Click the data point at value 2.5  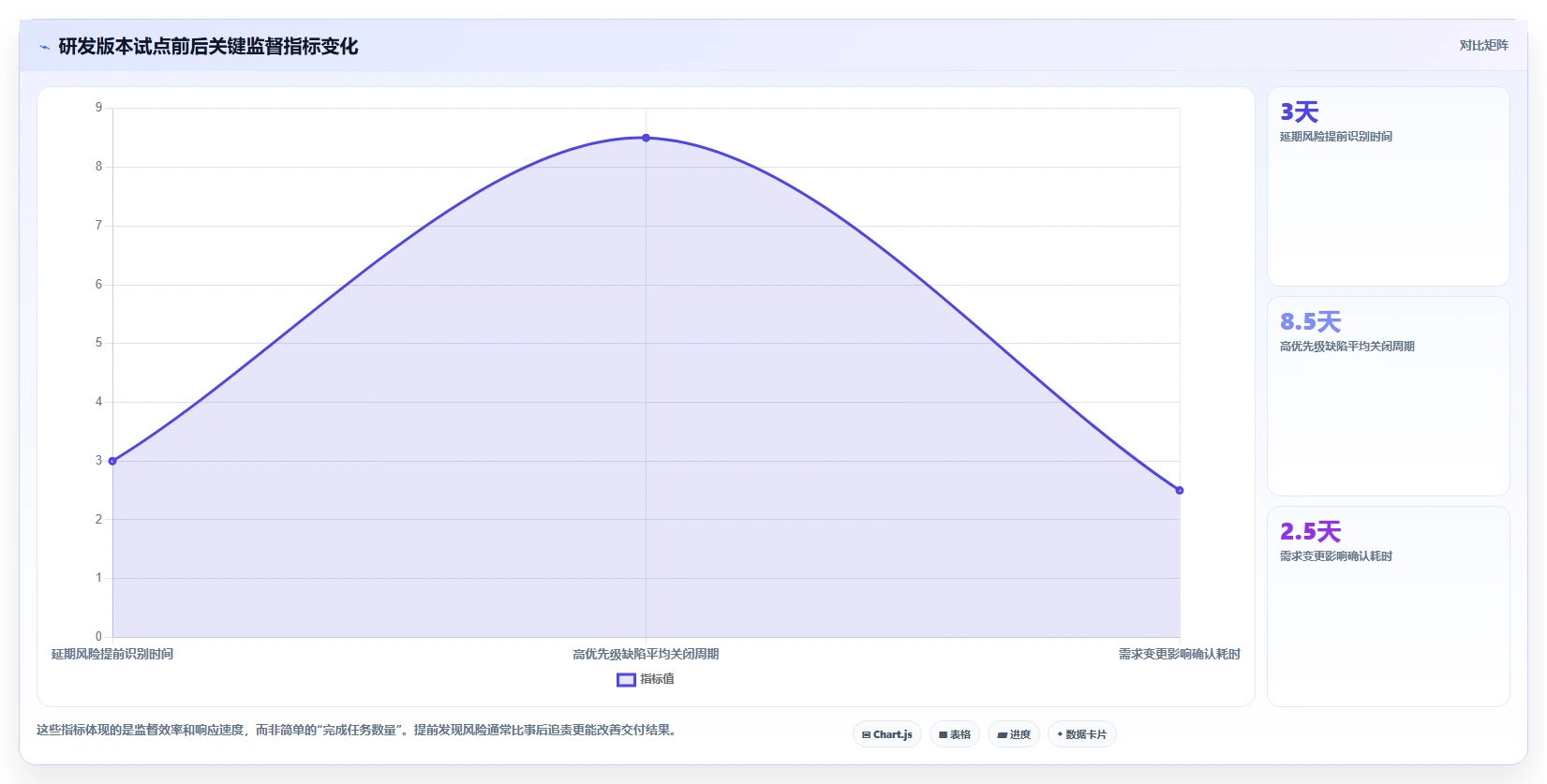pos(1180,490)
